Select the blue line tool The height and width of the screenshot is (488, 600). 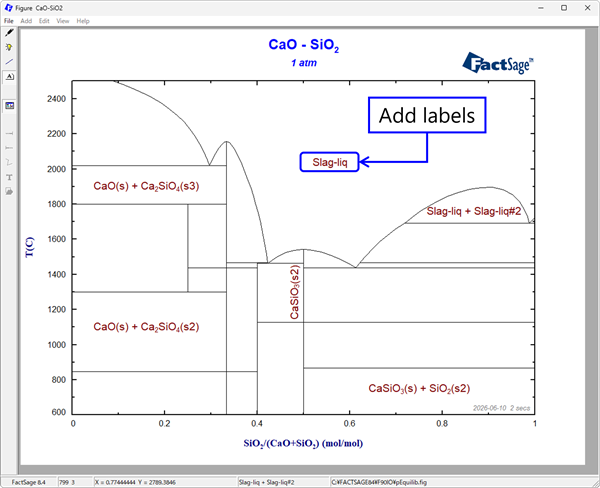(x=9, y=62)
